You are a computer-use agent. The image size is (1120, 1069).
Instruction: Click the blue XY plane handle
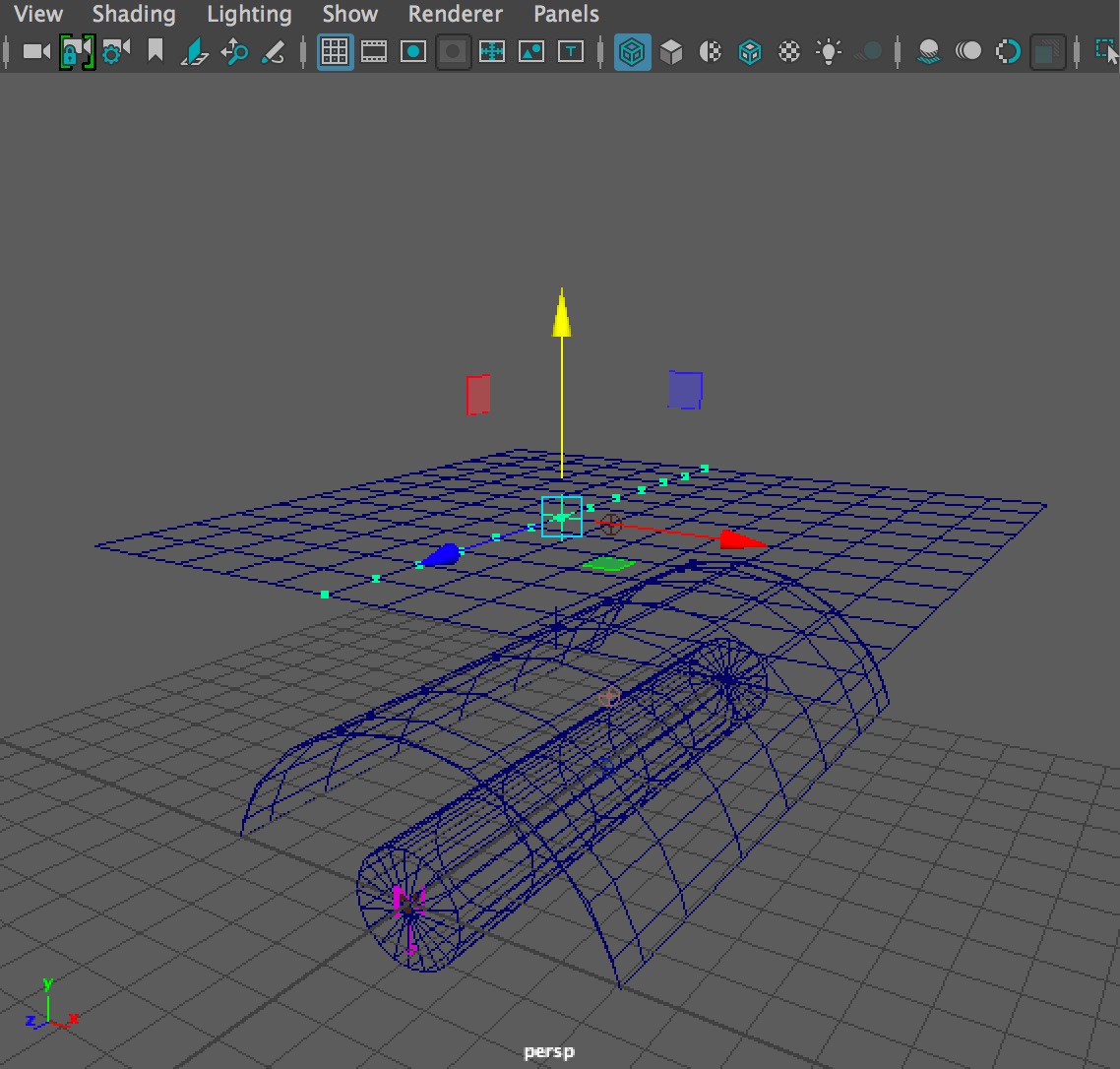(x=685, y=390)
